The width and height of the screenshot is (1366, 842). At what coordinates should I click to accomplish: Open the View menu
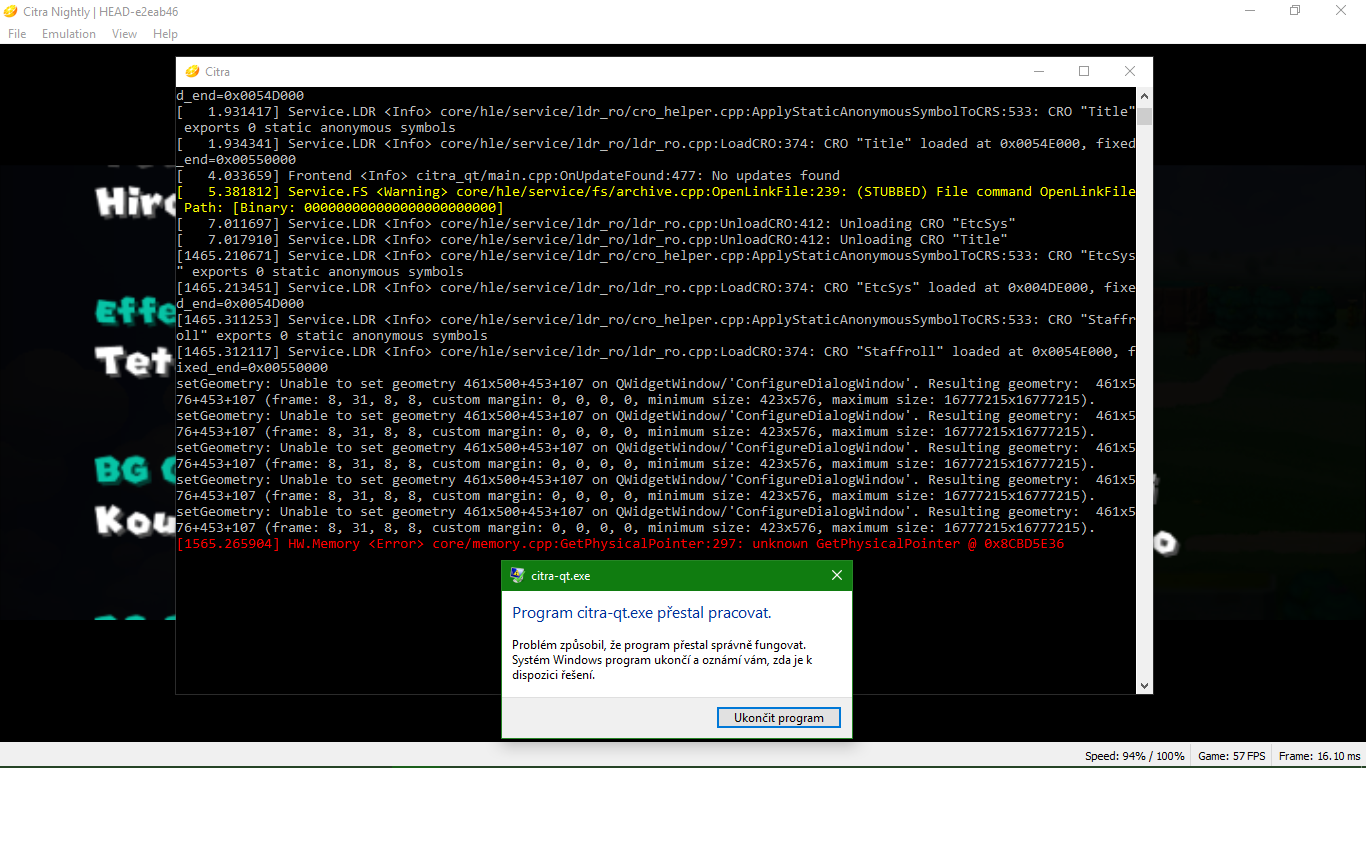click(125, 34)
